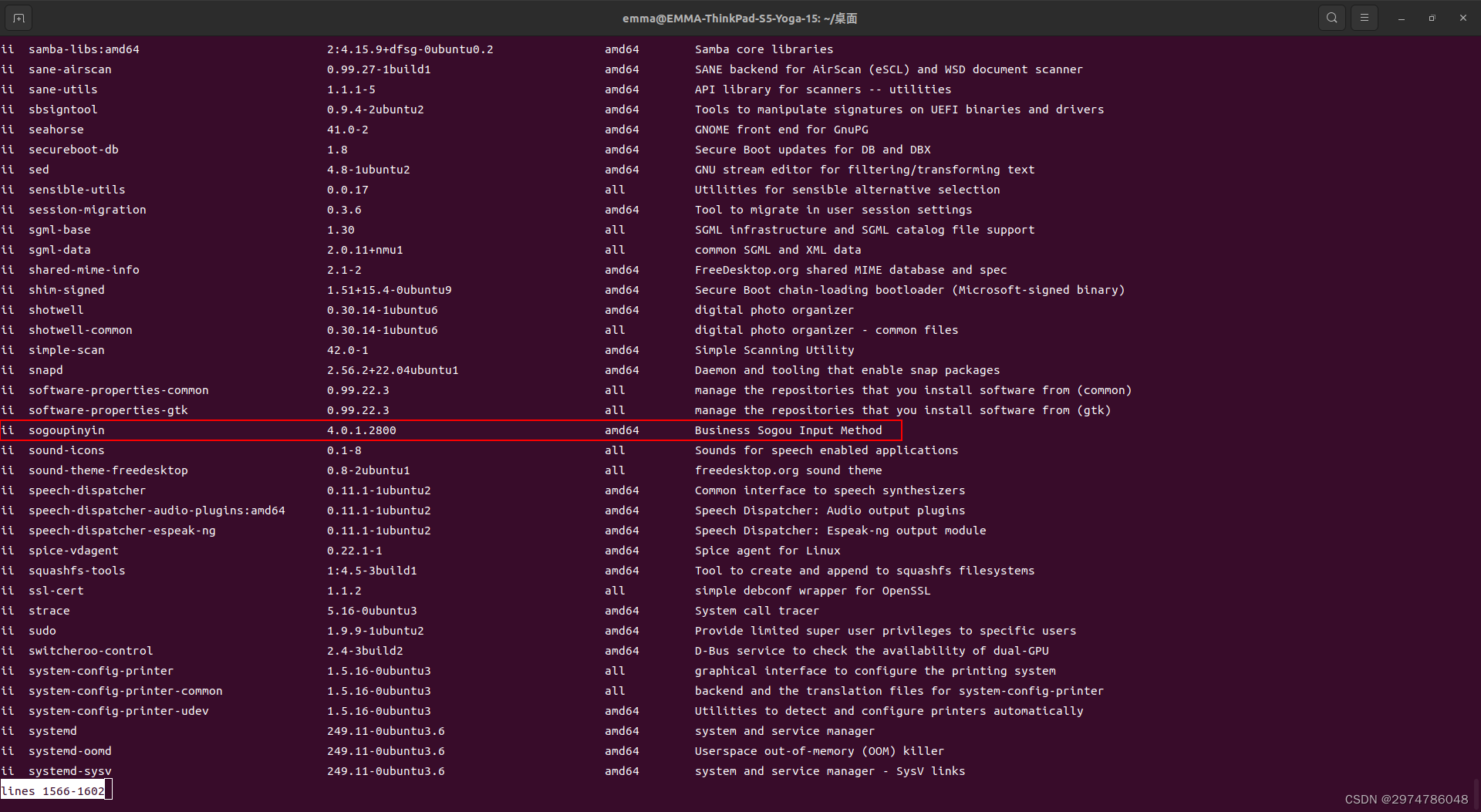This screenshot has height=812, width=1481.
Task: Select the sensible-utils package name
Action: click(77, 190)
